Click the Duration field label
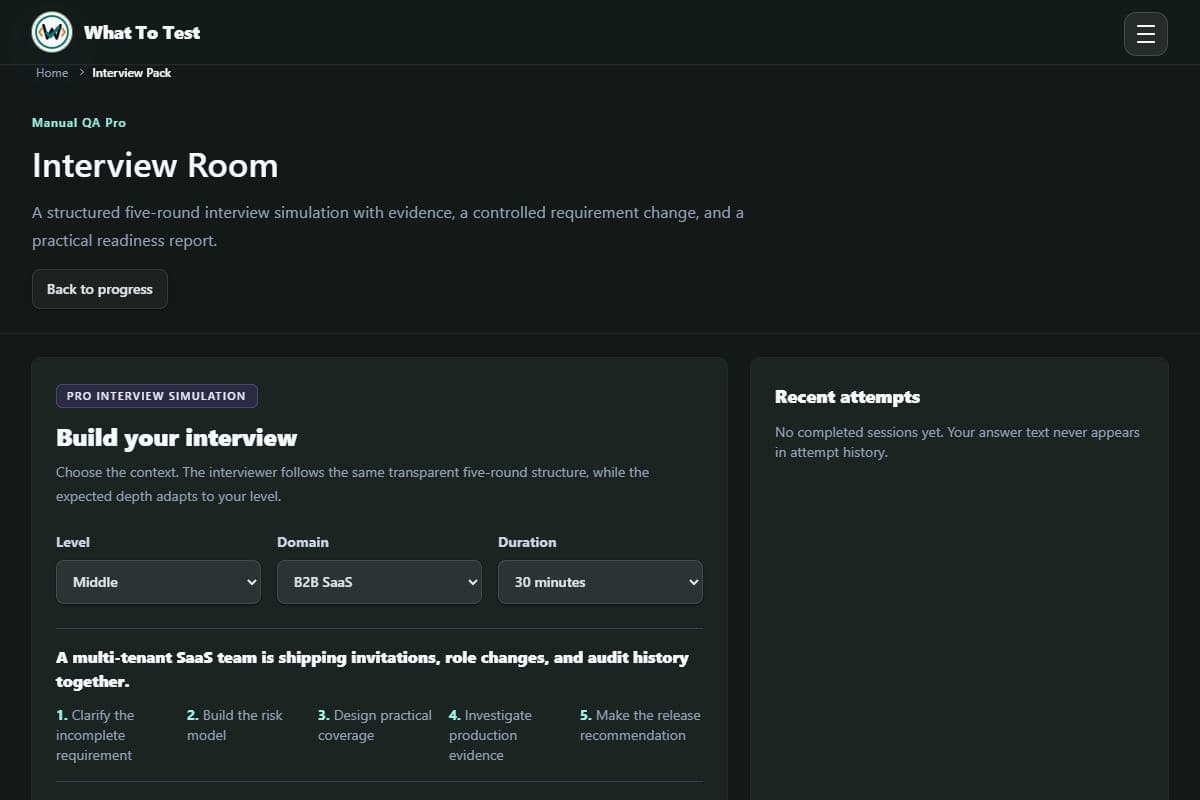Viewport: 1200px width, 800px height. click(x=527, y=542)
